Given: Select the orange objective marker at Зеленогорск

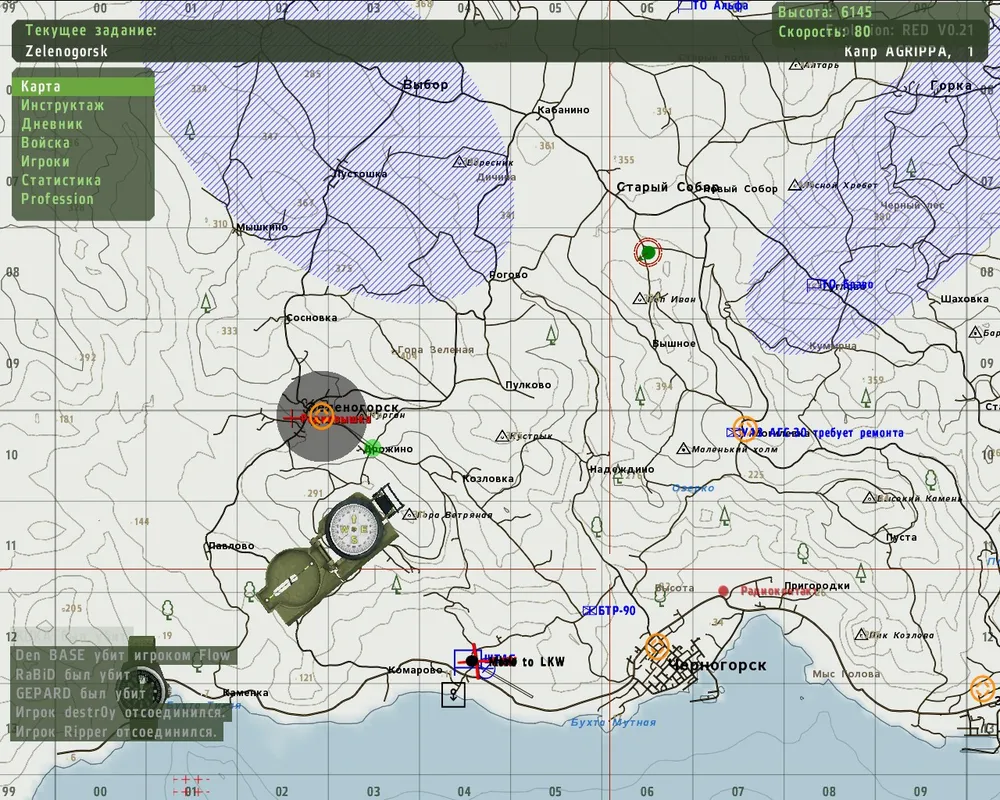Looking at the screenshot, I should pyautogui.click(x=320, y=415).
